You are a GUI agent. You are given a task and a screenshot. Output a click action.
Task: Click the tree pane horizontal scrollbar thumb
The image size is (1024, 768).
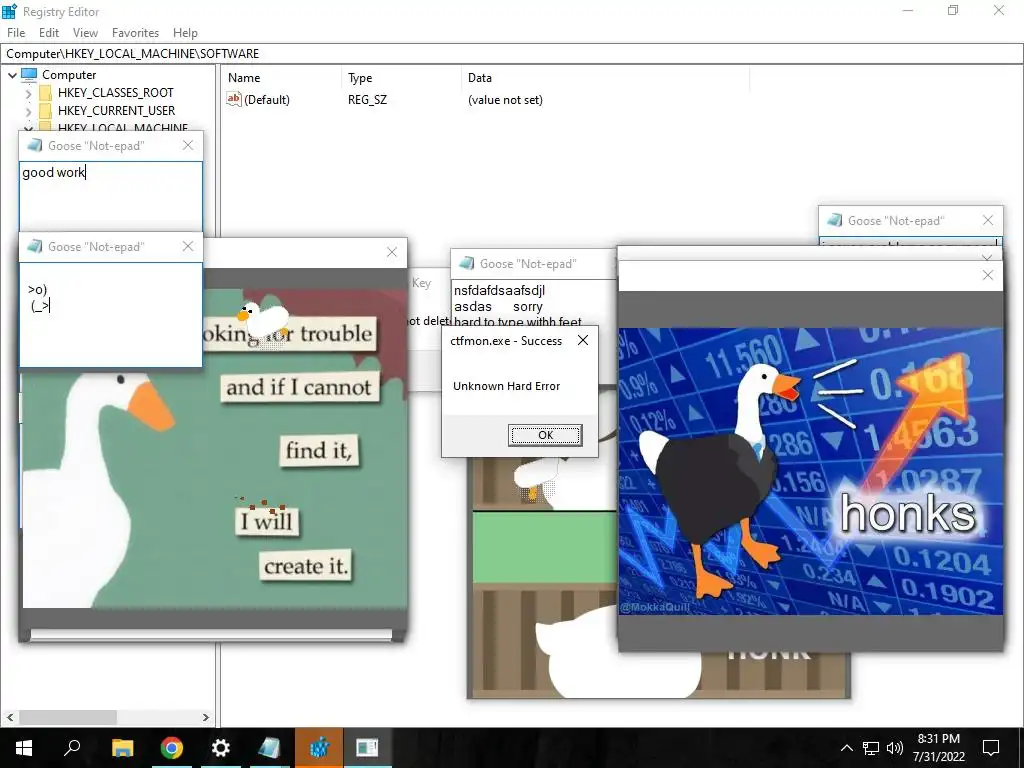[x=68, y=717]
